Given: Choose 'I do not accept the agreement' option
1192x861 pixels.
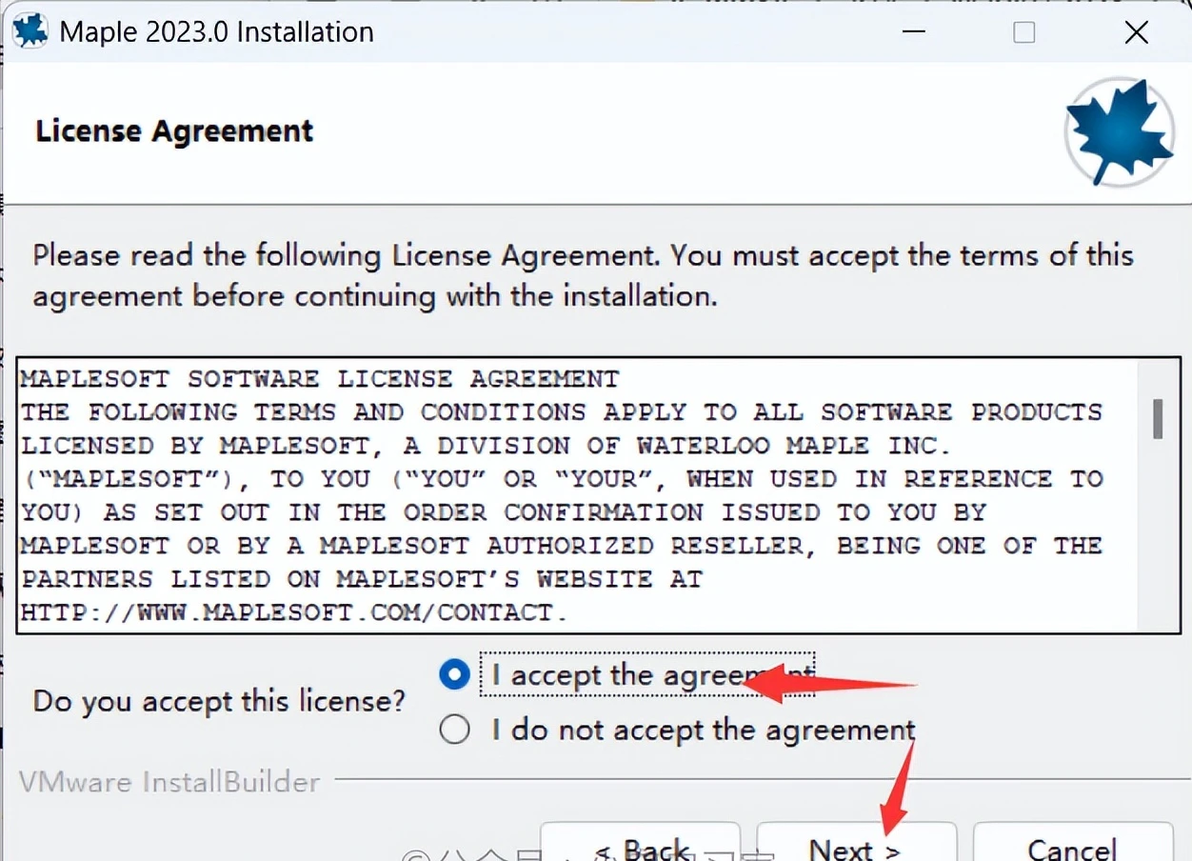Looking at the screenshot, I should pyautogui.click(x=454, y=730).
